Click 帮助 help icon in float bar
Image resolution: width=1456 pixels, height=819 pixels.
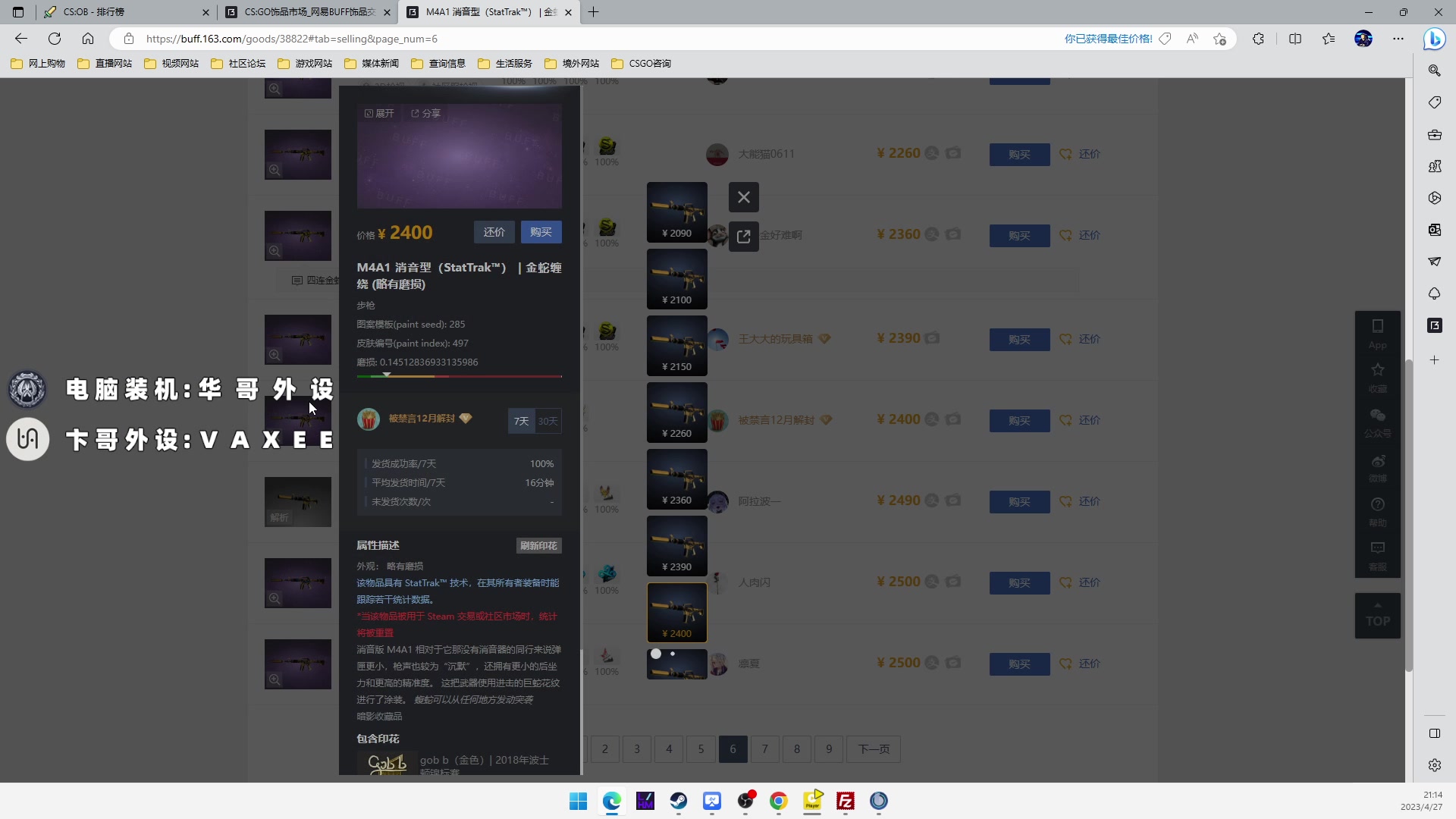tap(1377, 512)
